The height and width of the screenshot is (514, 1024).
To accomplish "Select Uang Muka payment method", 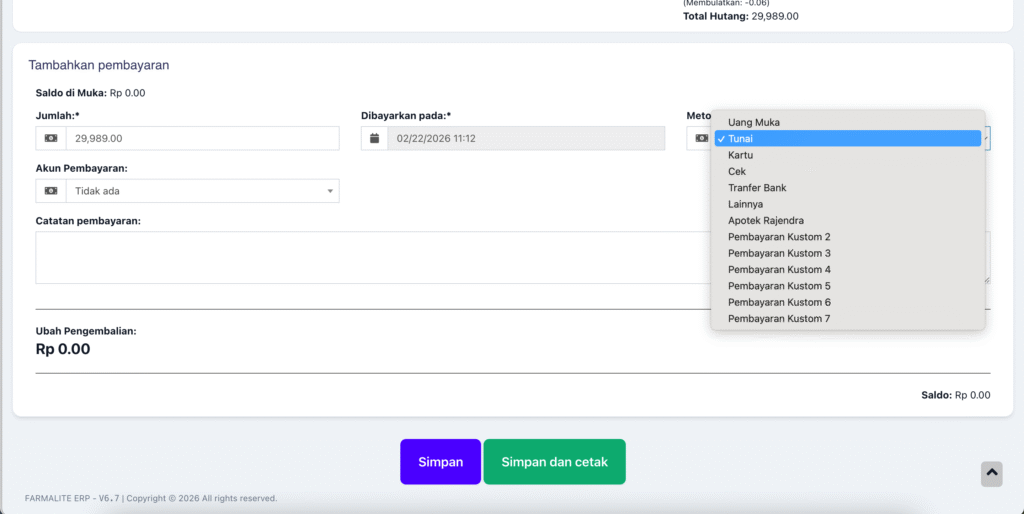I will 754,122.
